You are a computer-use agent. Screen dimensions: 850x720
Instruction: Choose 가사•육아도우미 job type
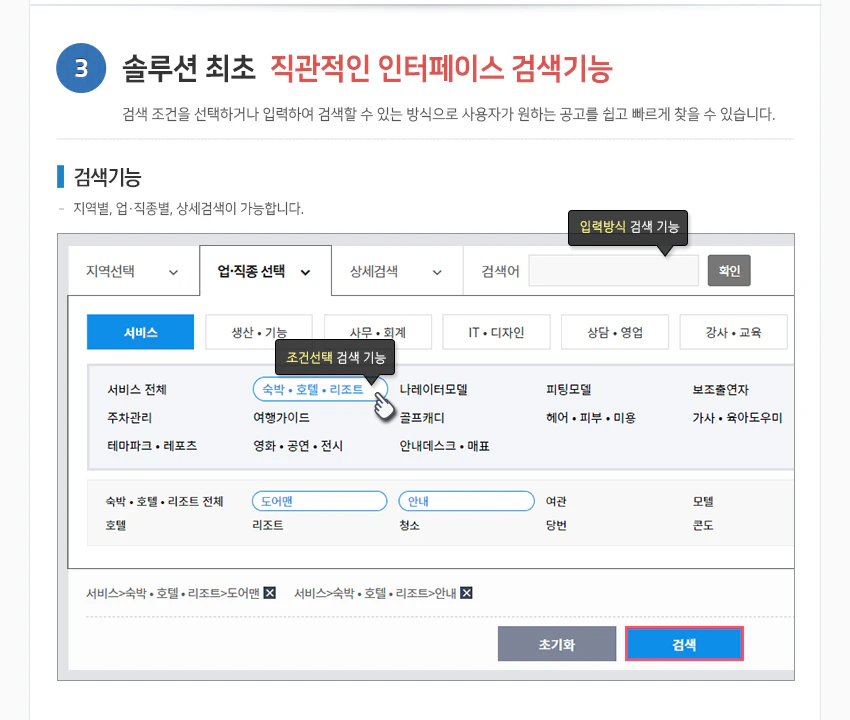pyautogui.click(x=737, y=417)
